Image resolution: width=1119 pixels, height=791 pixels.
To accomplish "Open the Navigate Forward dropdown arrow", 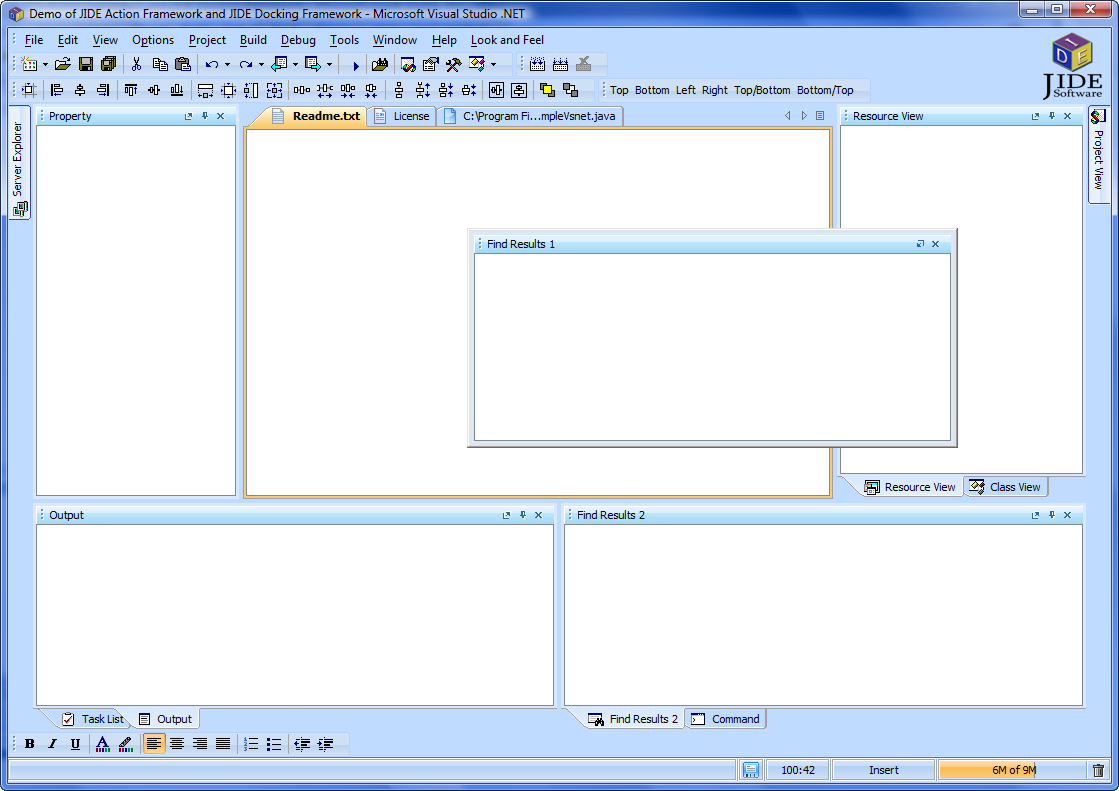I will pyautogui.click(x=329, y=65).
